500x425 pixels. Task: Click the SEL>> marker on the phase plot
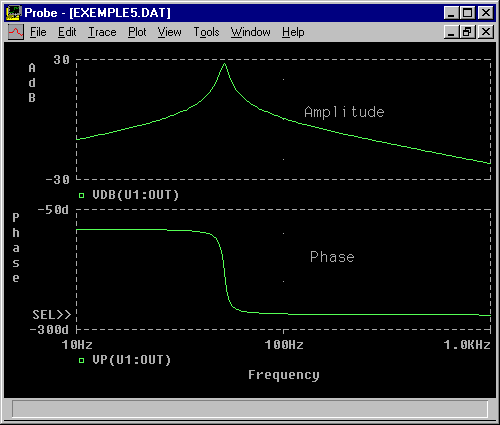[52, 315]
